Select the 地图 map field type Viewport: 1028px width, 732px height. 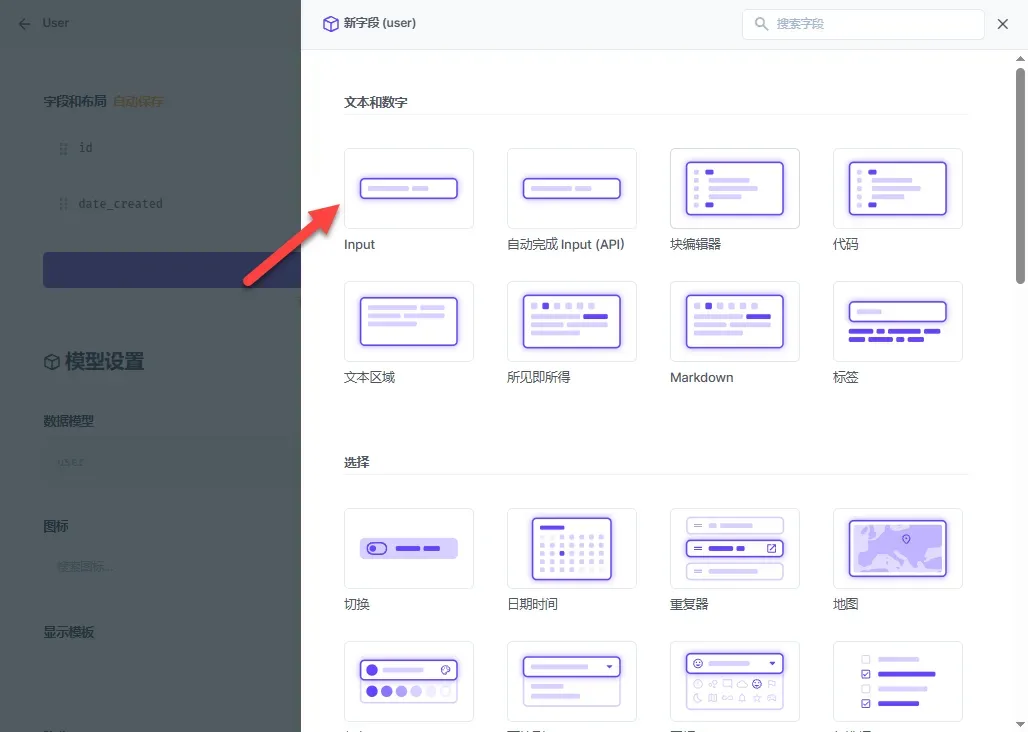(x=898, y=549)
